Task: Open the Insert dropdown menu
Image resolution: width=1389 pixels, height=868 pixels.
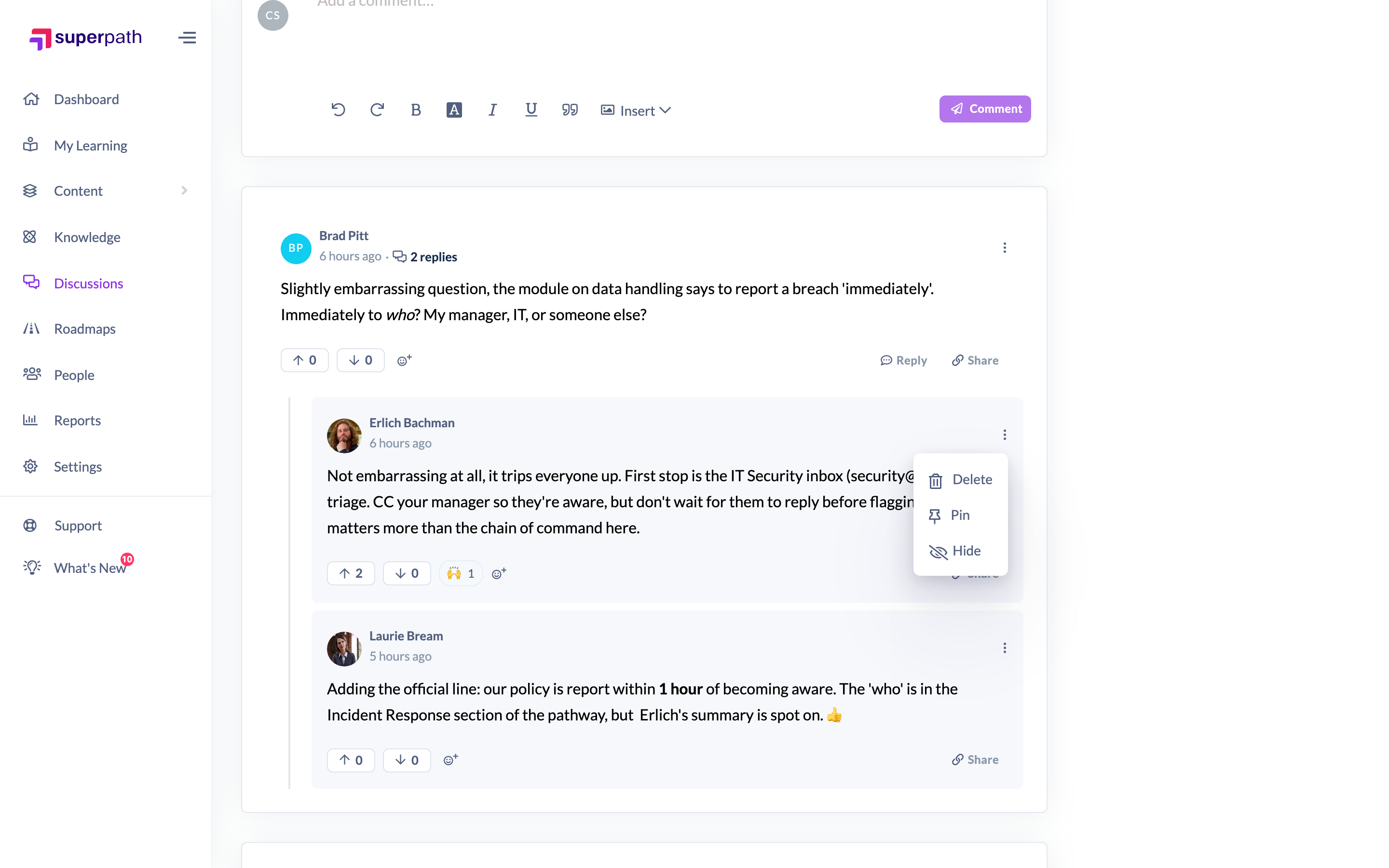Action: 635,110
